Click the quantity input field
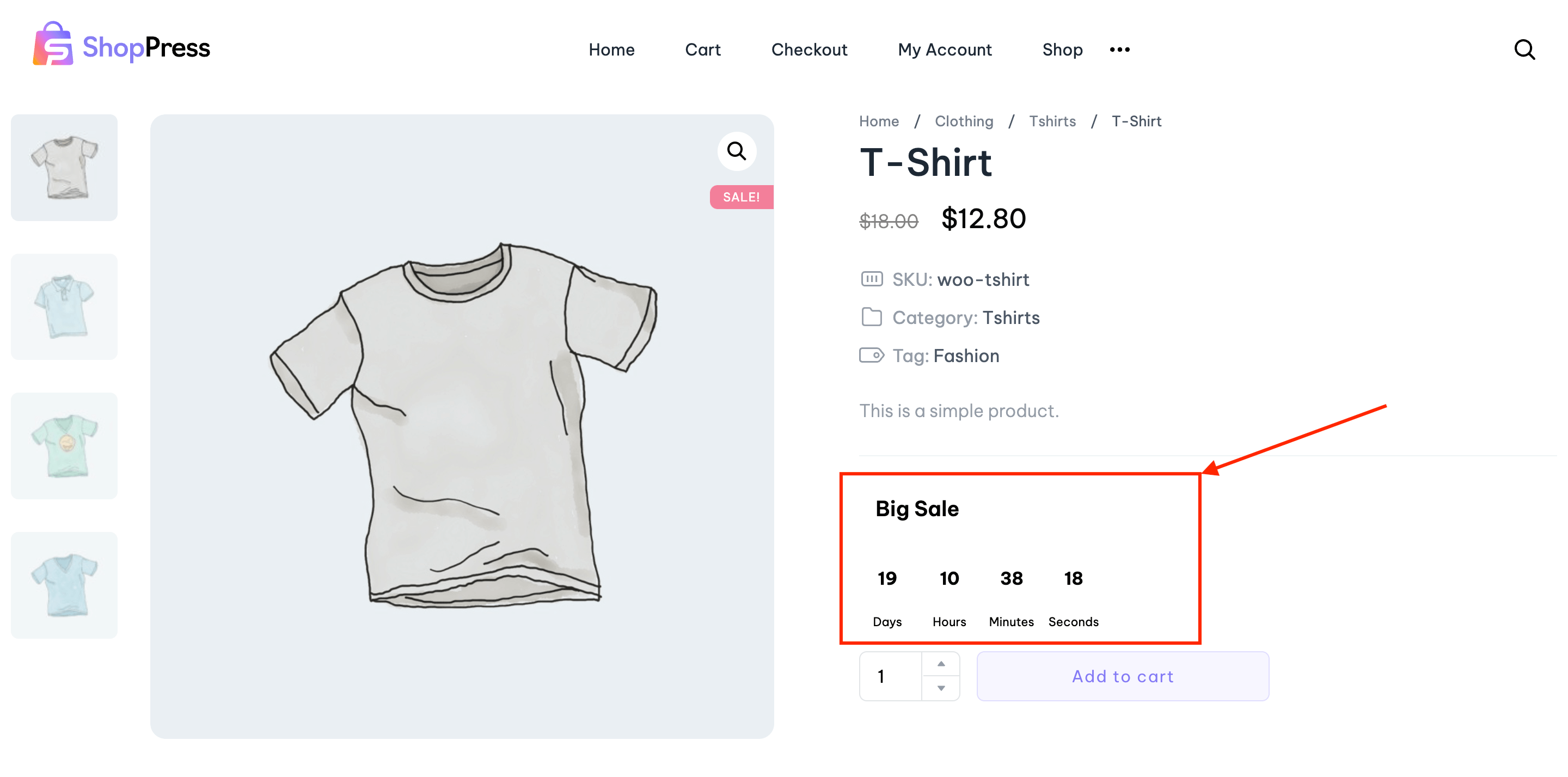Viewport: 1568px width, 777px height. point(889,676)
